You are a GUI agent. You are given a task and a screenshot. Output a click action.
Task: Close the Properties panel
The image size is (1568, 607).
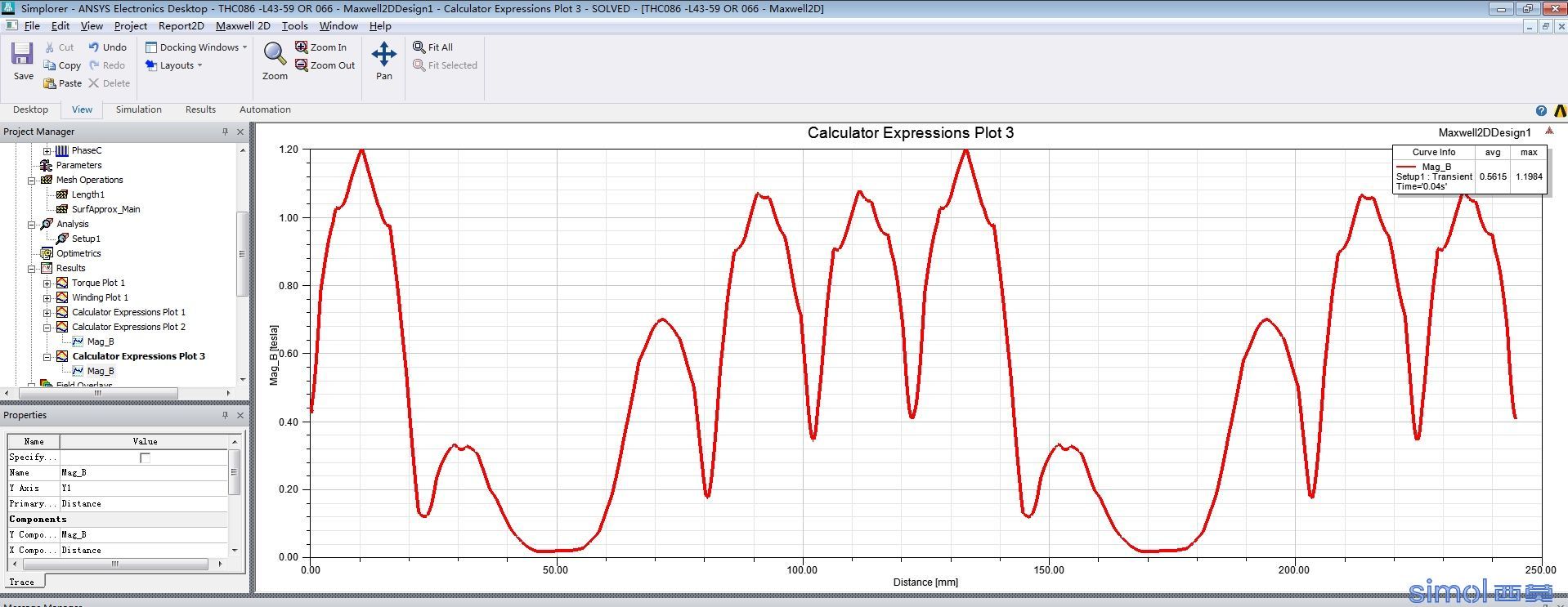tap(240, 415)
